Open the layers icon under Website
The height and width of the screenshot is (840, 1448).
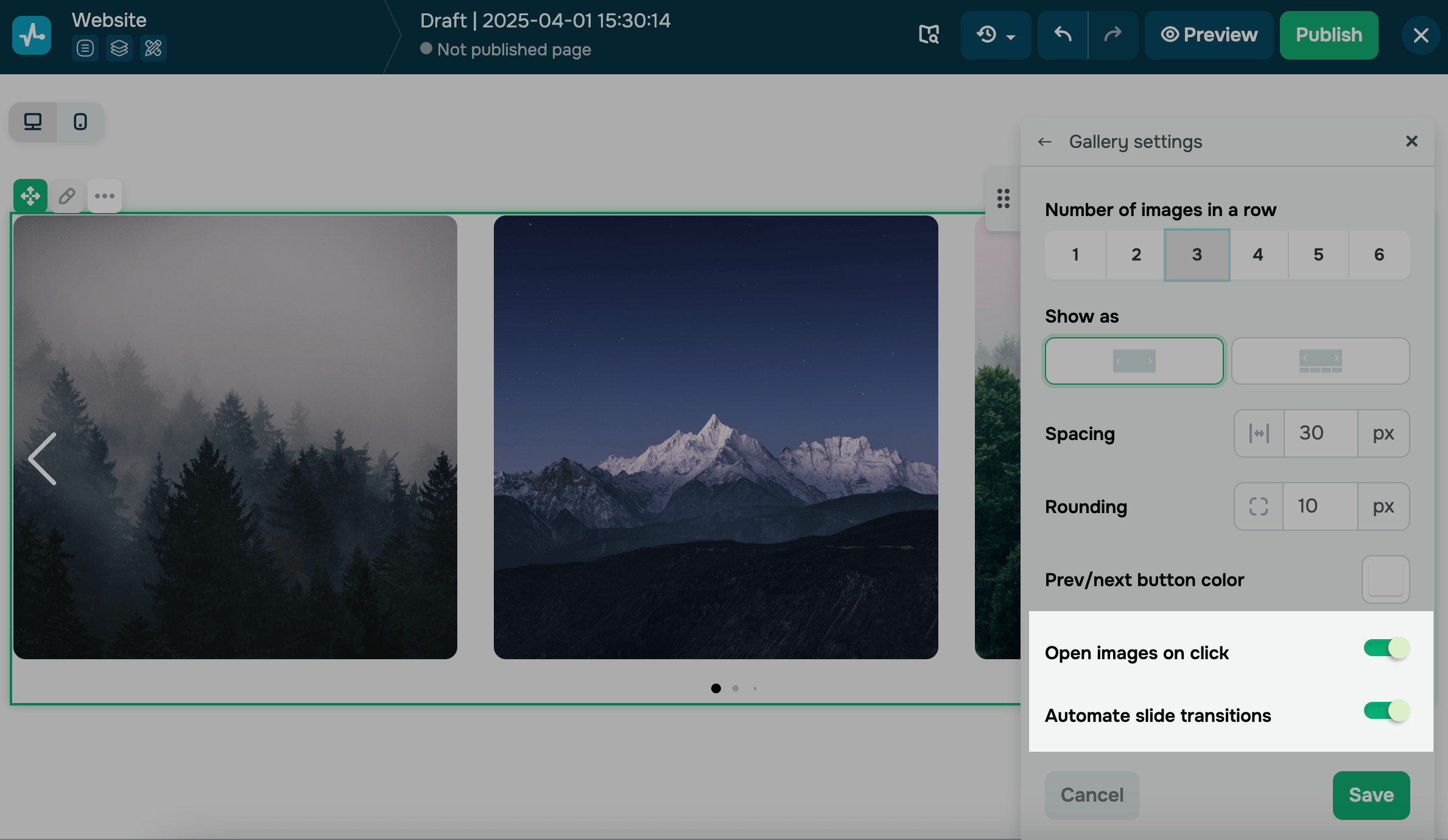119,48
